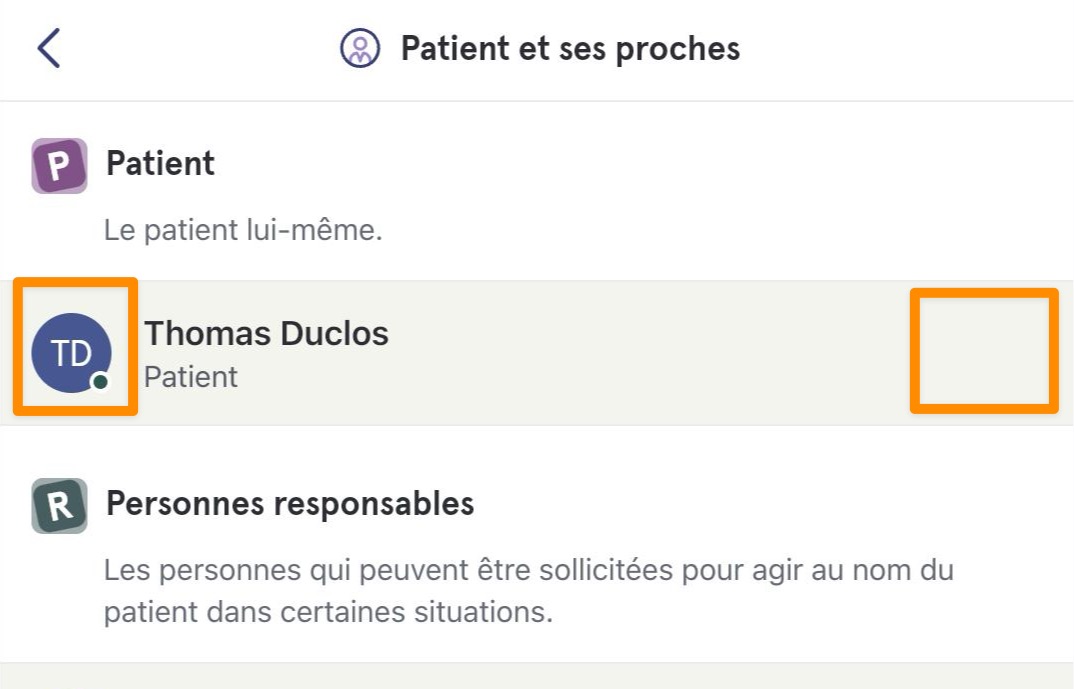Click the grey strip below Personnes responsables

pyautogui.click(x=537, y=675)
